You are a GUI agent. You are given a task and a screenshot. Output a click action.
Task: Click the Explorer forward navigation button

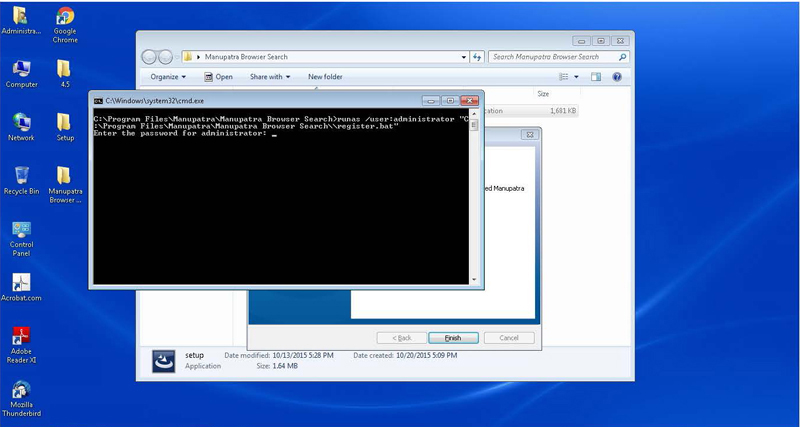click(165, 57)
